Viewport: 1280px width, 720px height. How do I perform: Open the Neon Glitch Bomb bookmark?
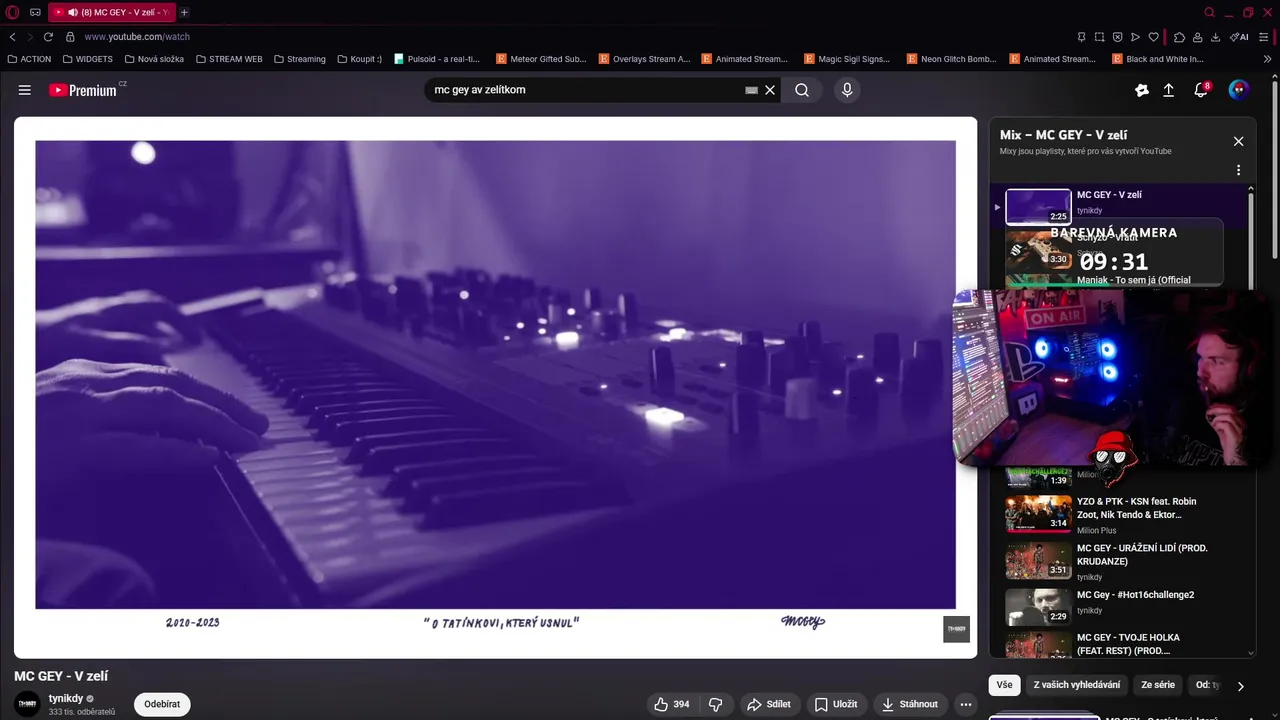point(951,59)
